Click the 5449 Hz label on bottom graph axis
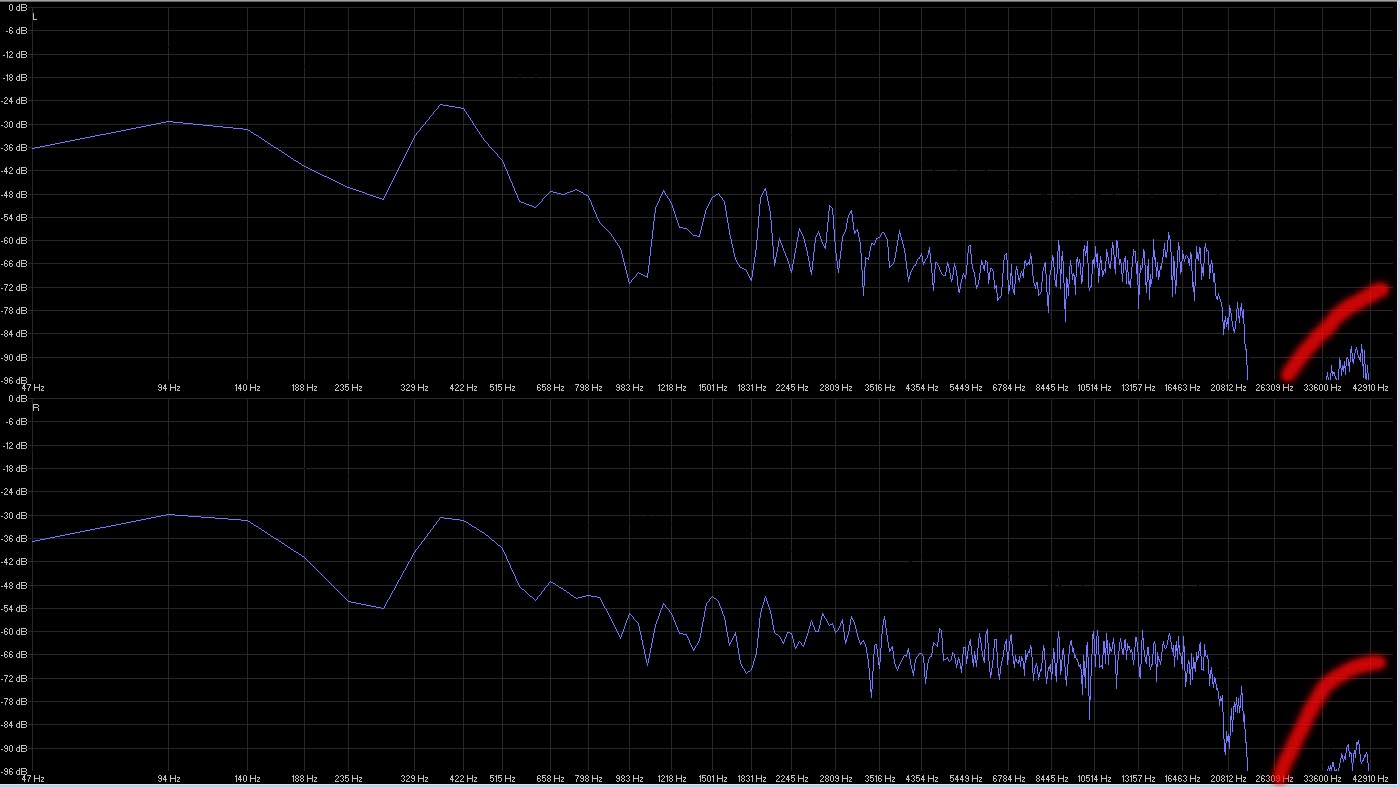This screenshot has width=1400, height=787. pyautogui.click(x=965, y=778)
